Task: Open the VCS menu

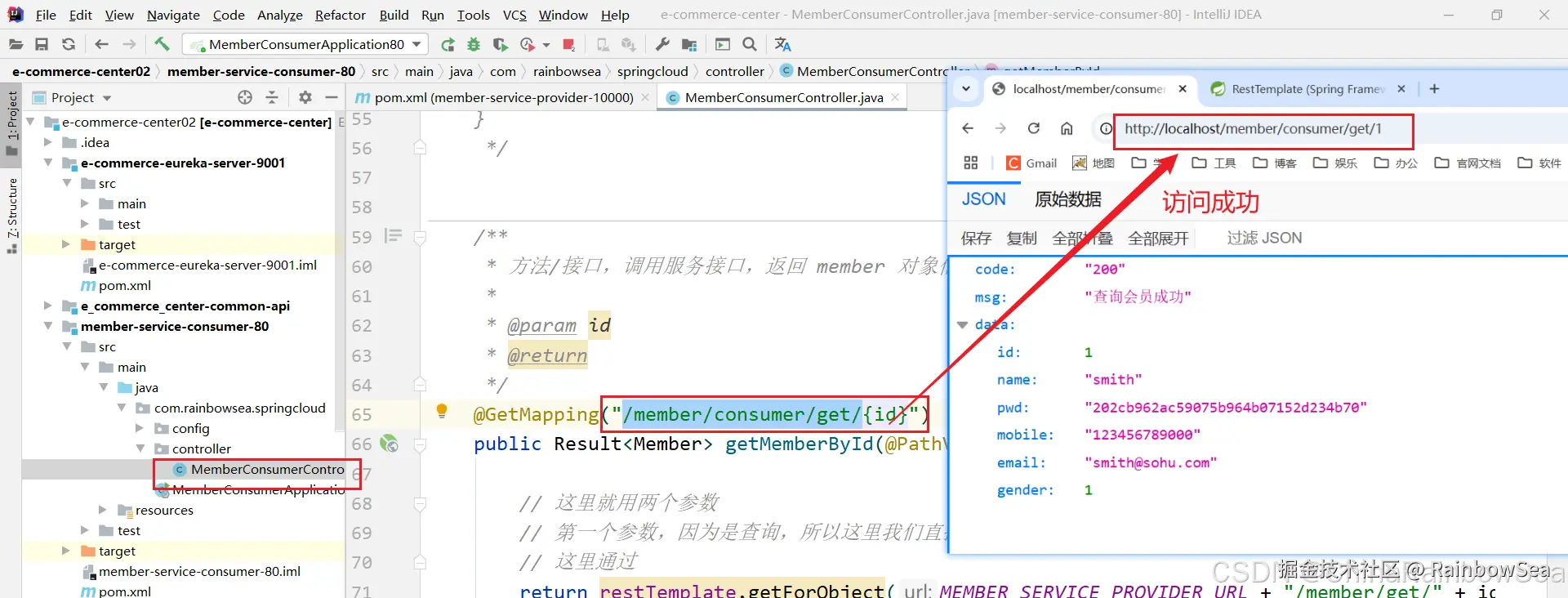Action: 514,15
